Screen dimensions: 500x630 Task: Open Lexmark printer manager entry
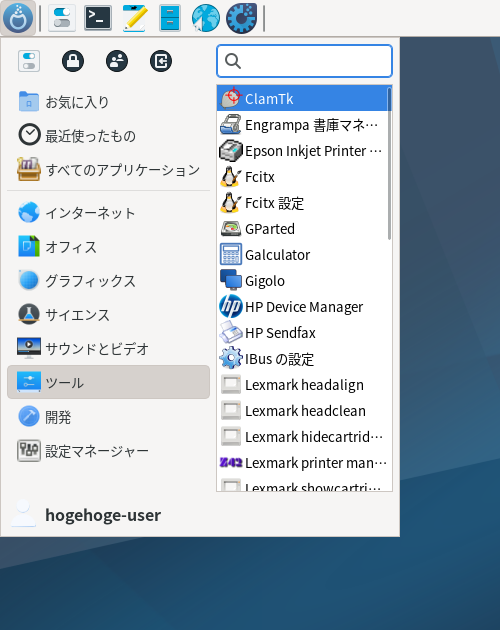pyautogui.click(x=302, y=462)
